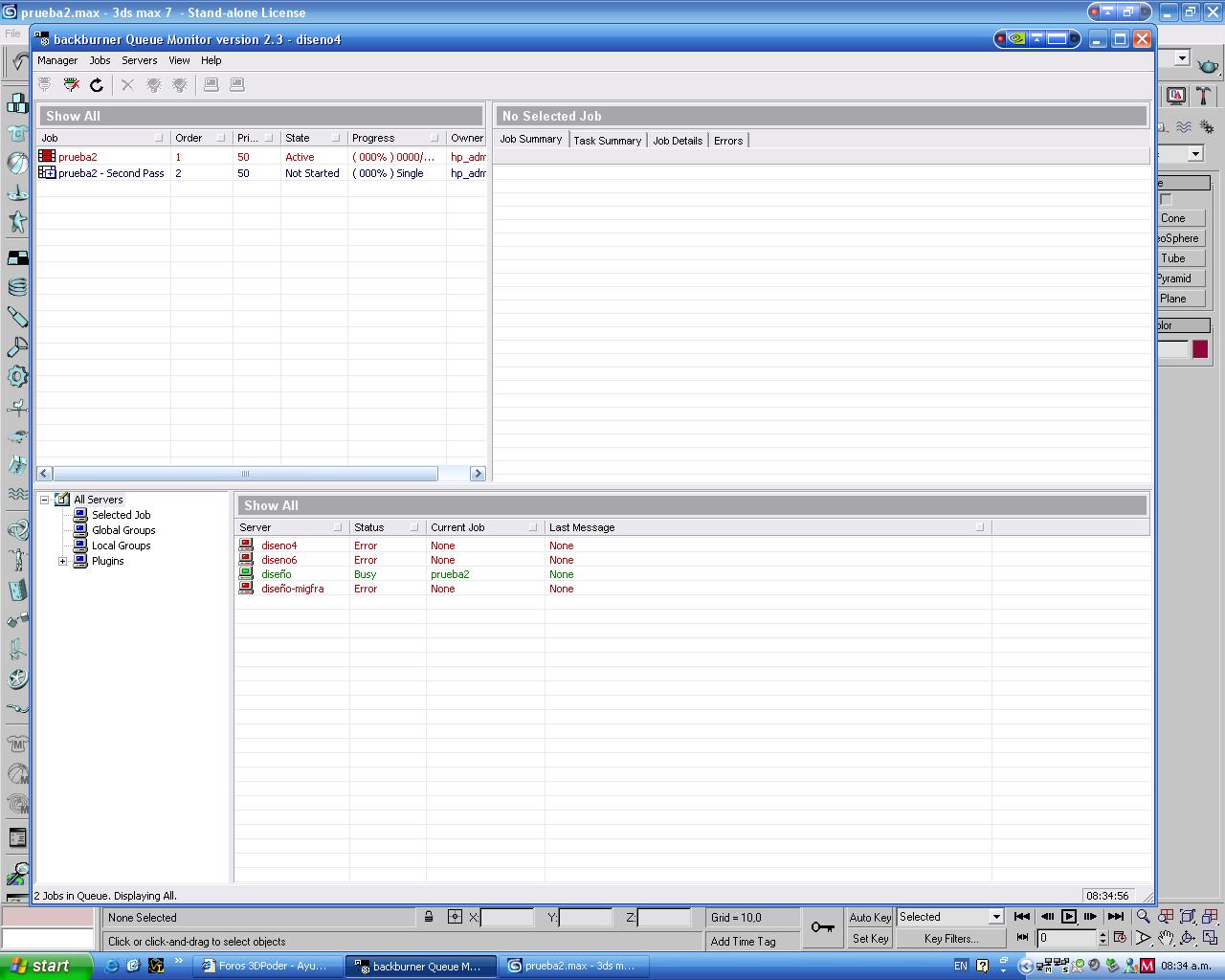1225x980 pixels.
Task: Go to the end frame
Action: [1115, 917]
